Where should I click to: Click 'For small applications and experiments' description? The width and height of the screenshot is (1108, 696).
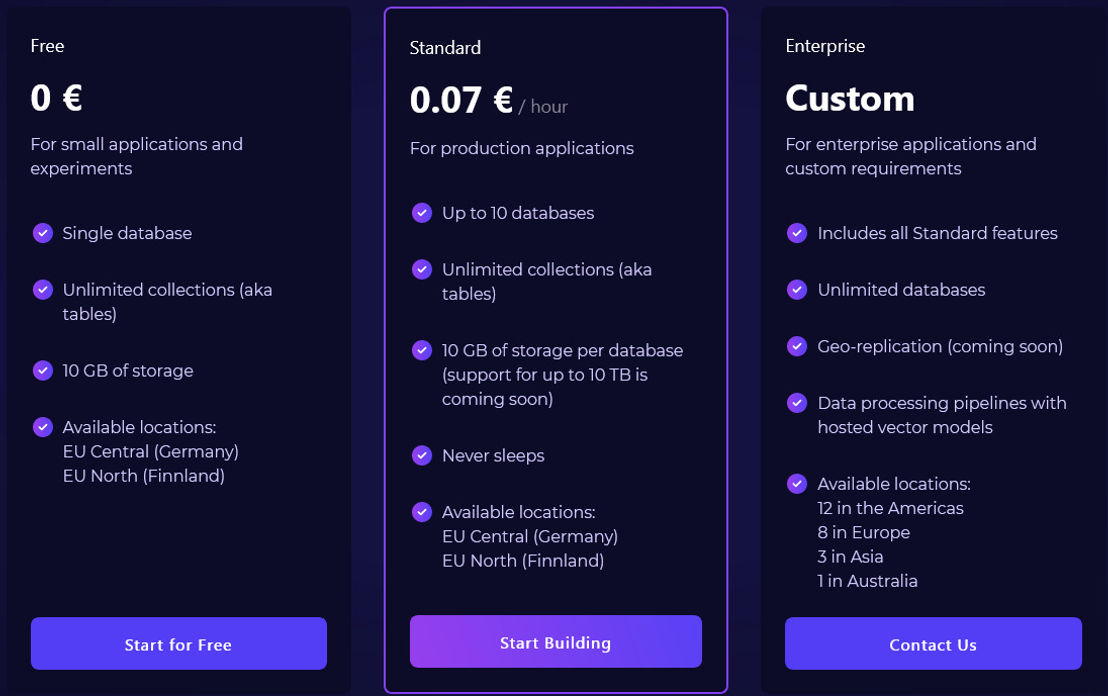[x=136, y=156]
